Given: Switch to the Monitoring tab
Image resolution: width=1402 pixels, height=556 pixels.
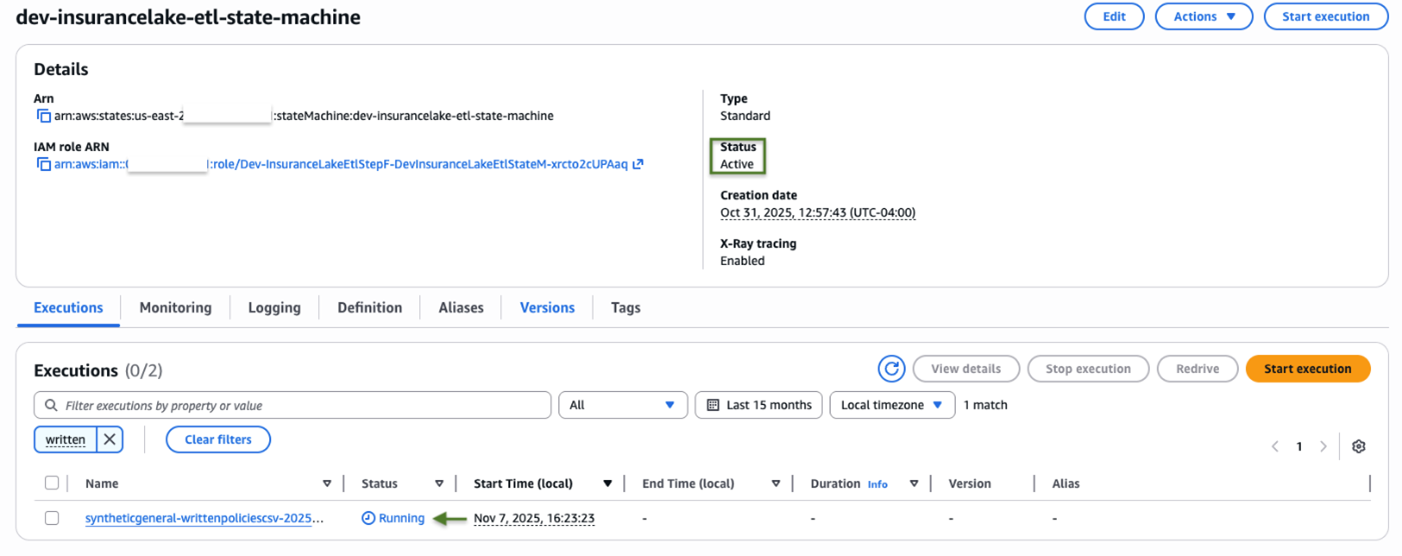Looking at the screenshot, I should pos(175,308).
